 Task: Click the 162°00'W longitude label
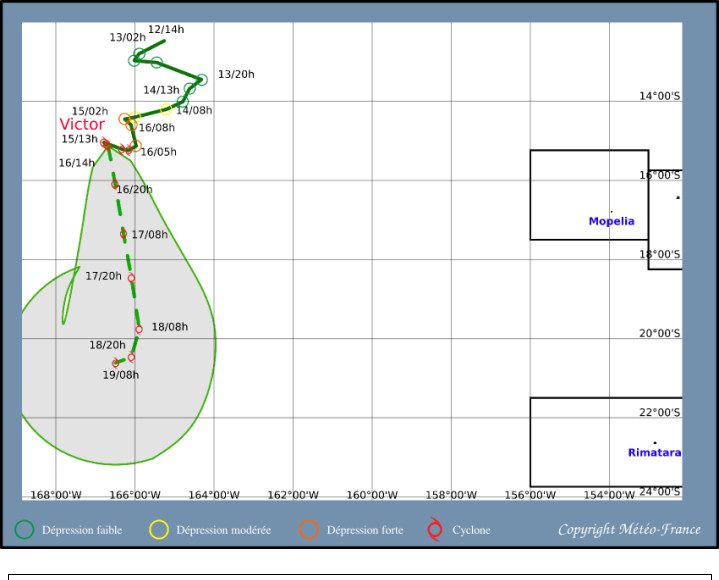293,495
